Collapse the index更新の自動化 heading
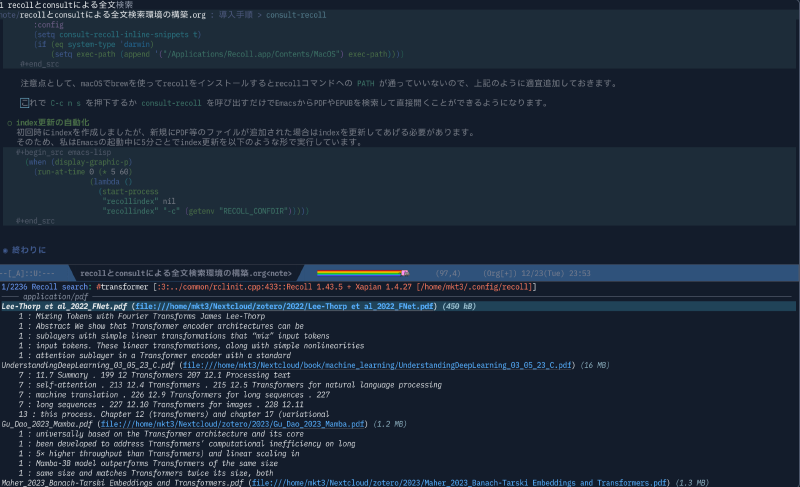 (x=58, y=122)
